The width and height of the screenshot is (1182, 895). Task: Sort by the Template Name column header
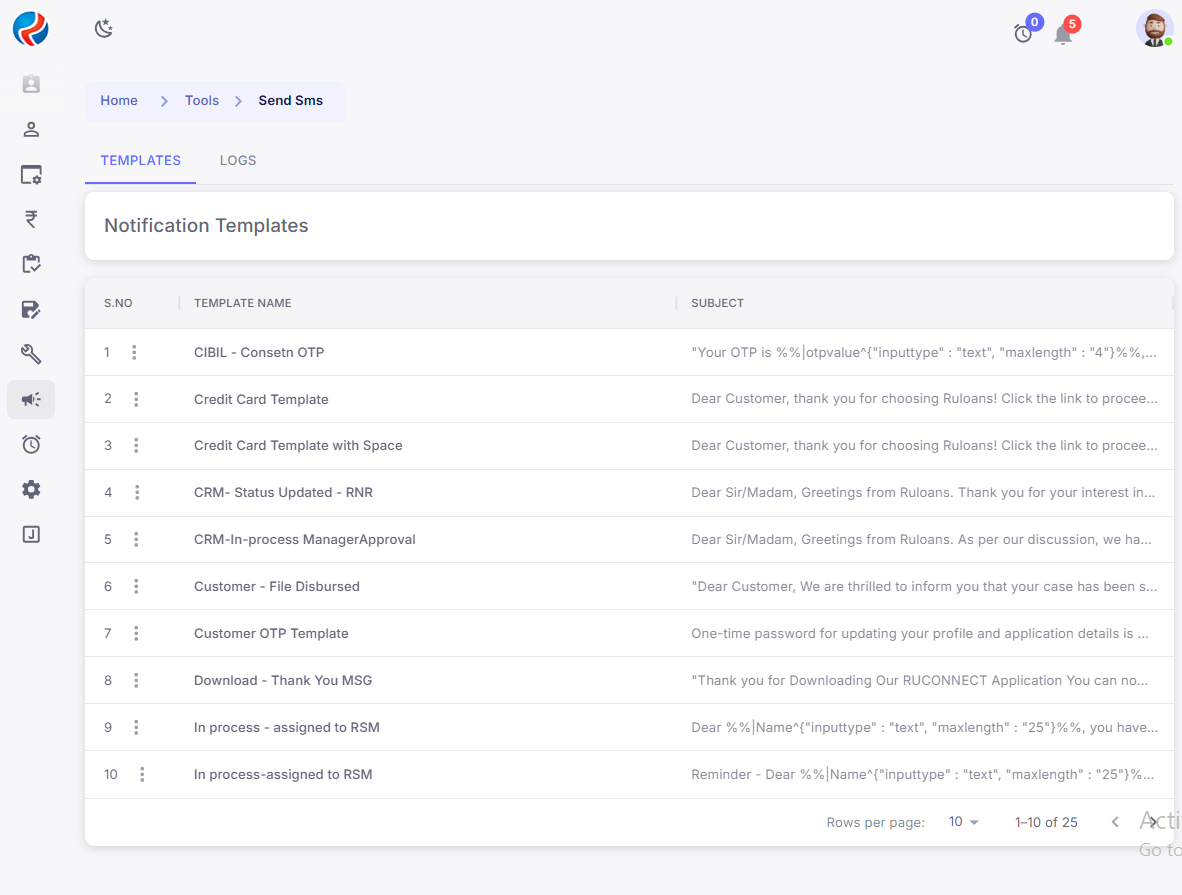tap(243, 303)
